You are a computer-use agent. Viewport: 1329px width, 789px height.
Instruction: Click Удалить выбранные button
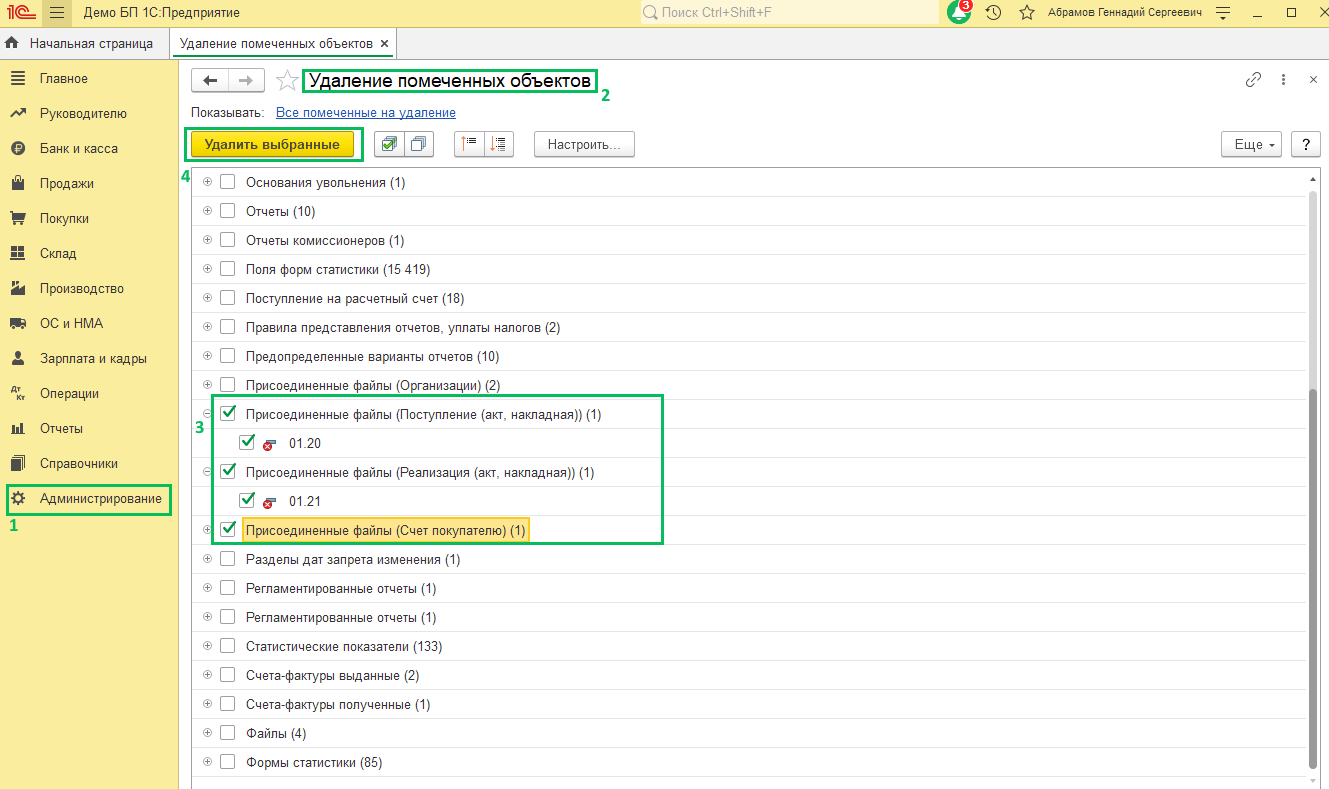273,144
